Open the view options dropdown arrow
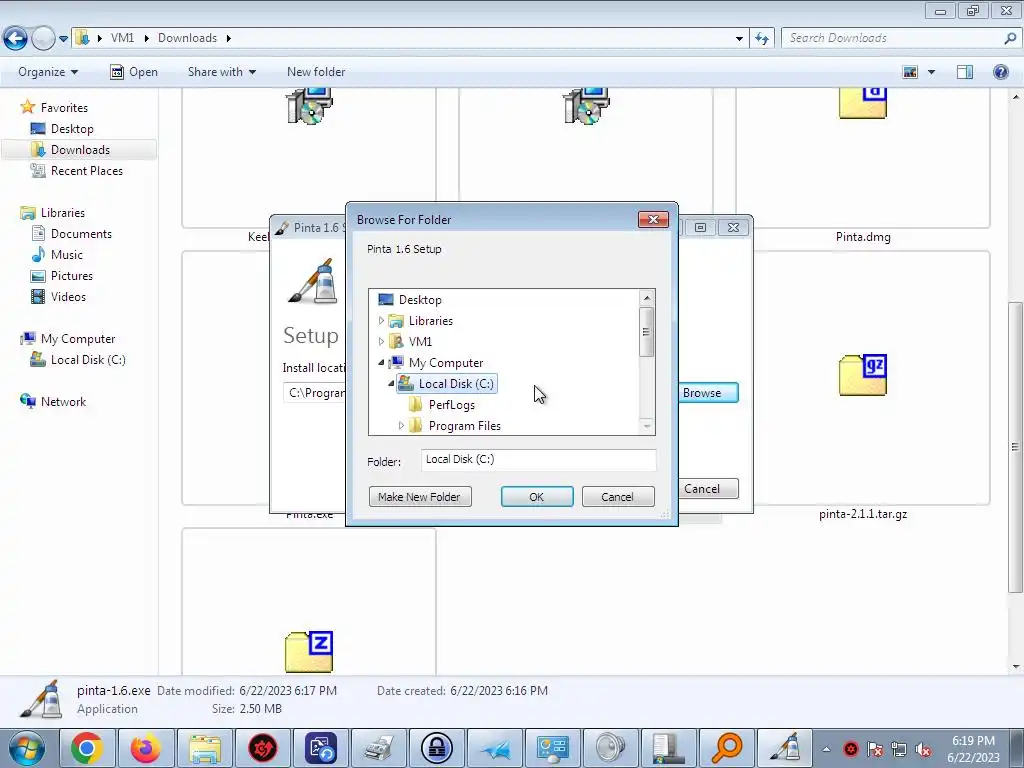This screenshot has width=1024, height=768. click(931, 72)
